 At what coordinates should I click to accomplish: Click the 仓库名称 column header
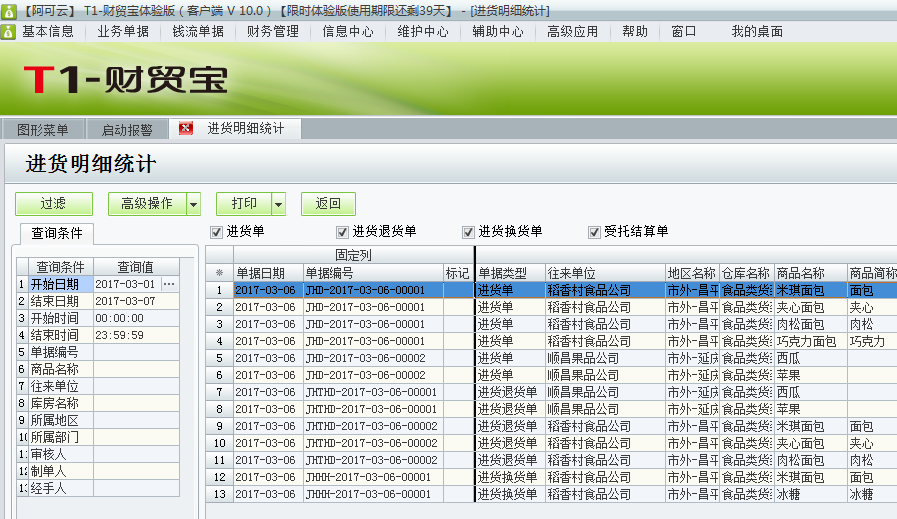click(747, 273)
